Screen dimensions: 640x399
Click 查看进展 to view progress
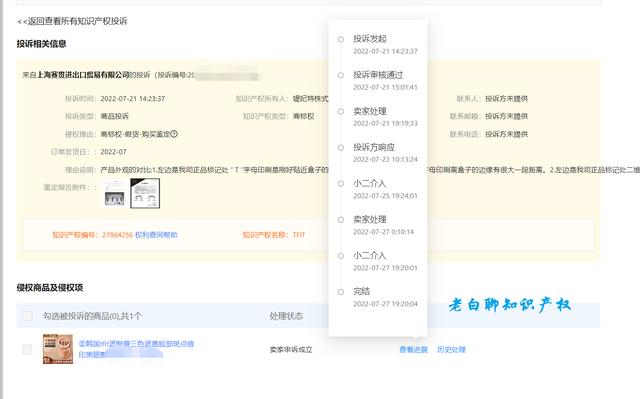point(413,350)
